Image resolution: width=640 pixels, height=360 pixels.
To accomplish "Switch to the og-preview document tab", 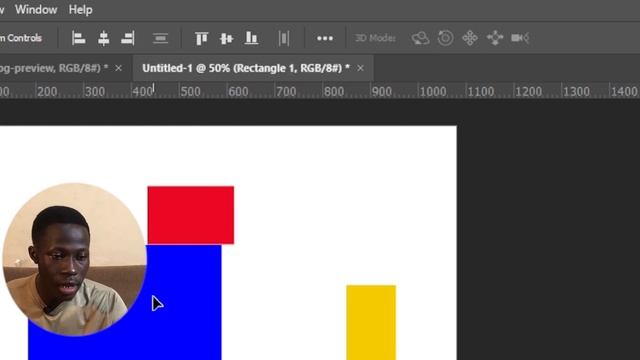I will pyautogui.click(x=54, y=68).
